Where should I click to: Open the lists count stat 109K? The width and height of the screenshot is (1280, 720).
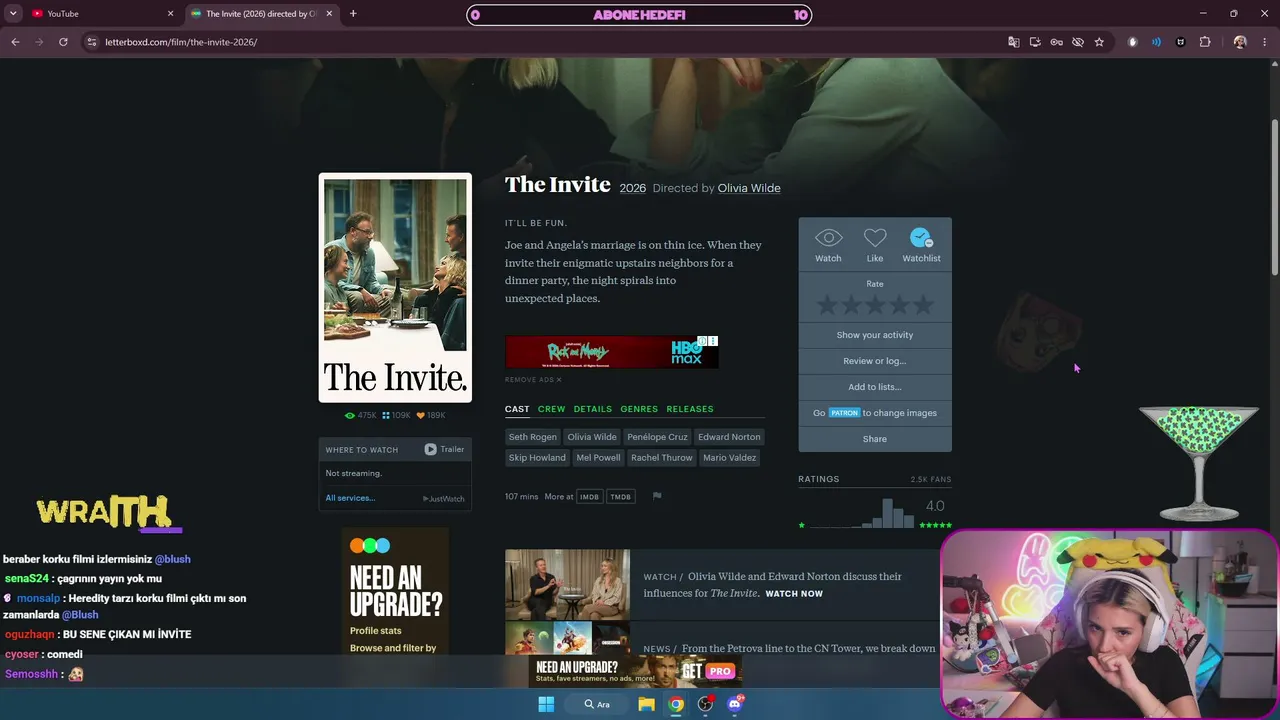pyautogui.click(x=397, y=415)
